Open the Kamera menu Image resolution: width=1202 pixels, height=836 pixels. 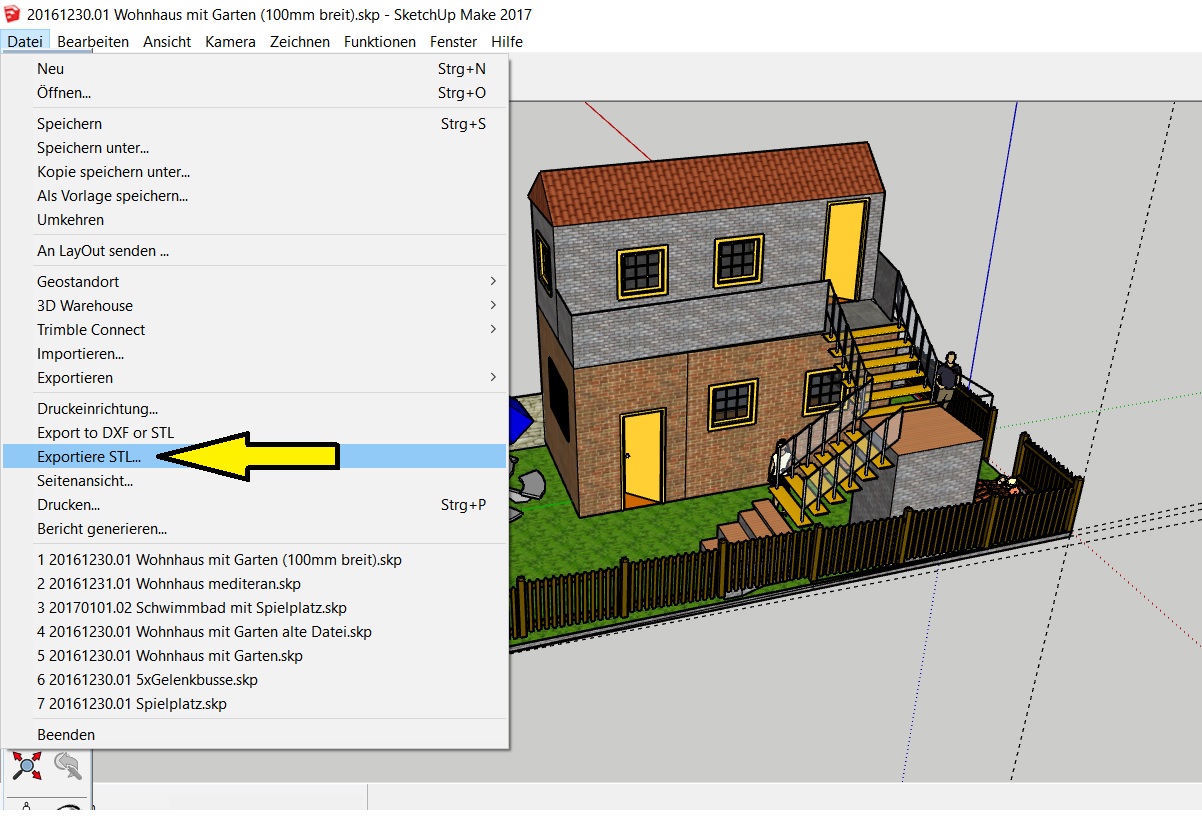click(x=230, y=42)
